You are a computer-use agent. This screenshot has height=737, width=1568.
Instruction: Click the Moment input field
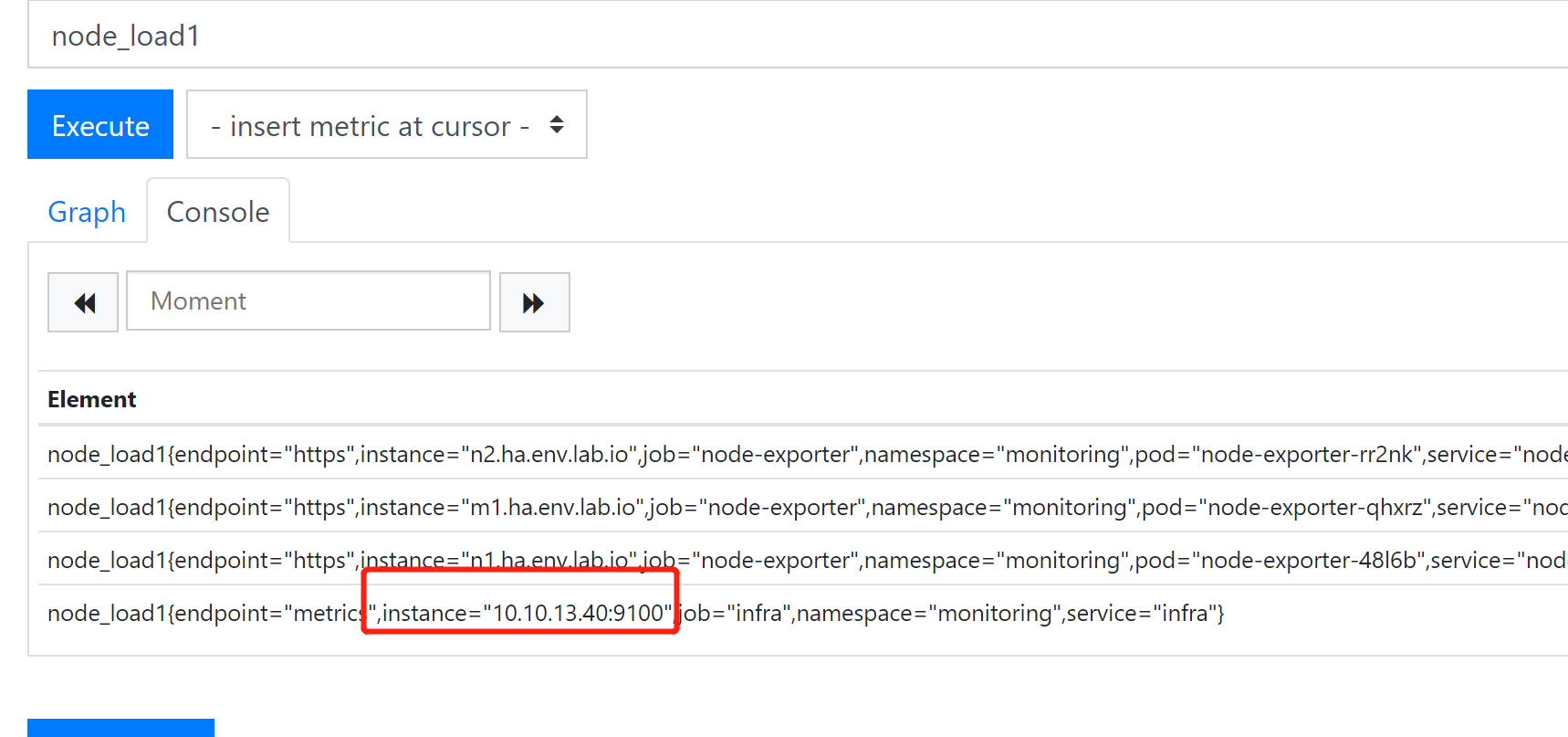pyautogui.click(x=308, y=300)
